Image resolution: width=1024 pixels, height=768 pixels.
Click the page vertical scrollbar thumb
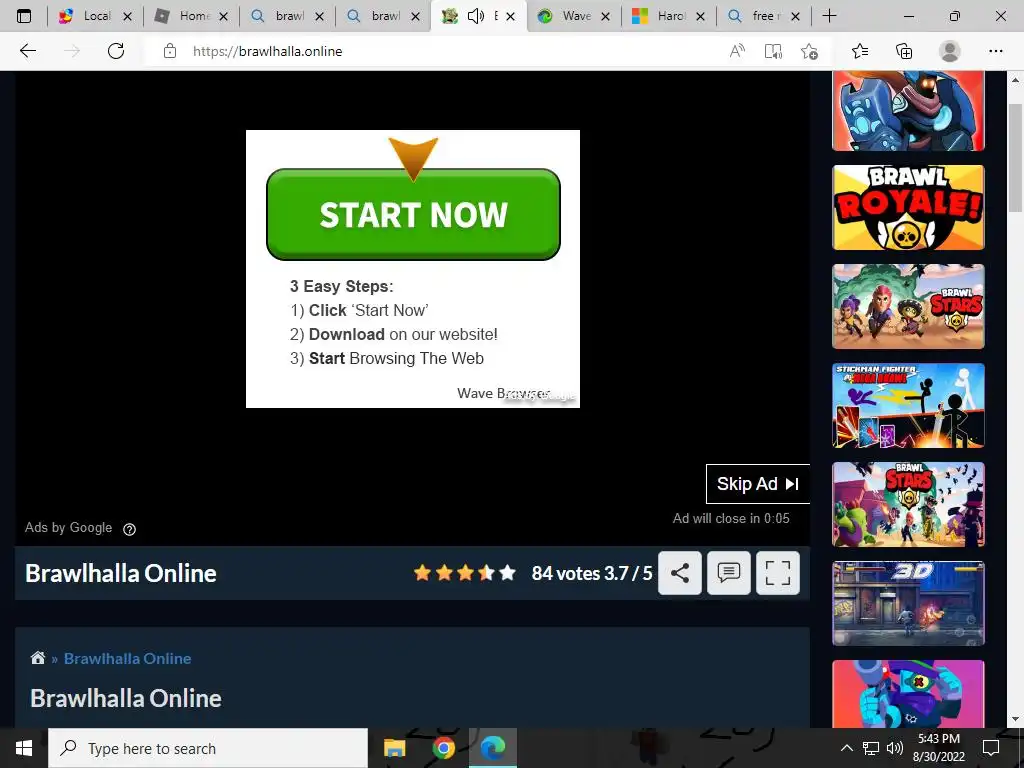[x=1015, y=157]
